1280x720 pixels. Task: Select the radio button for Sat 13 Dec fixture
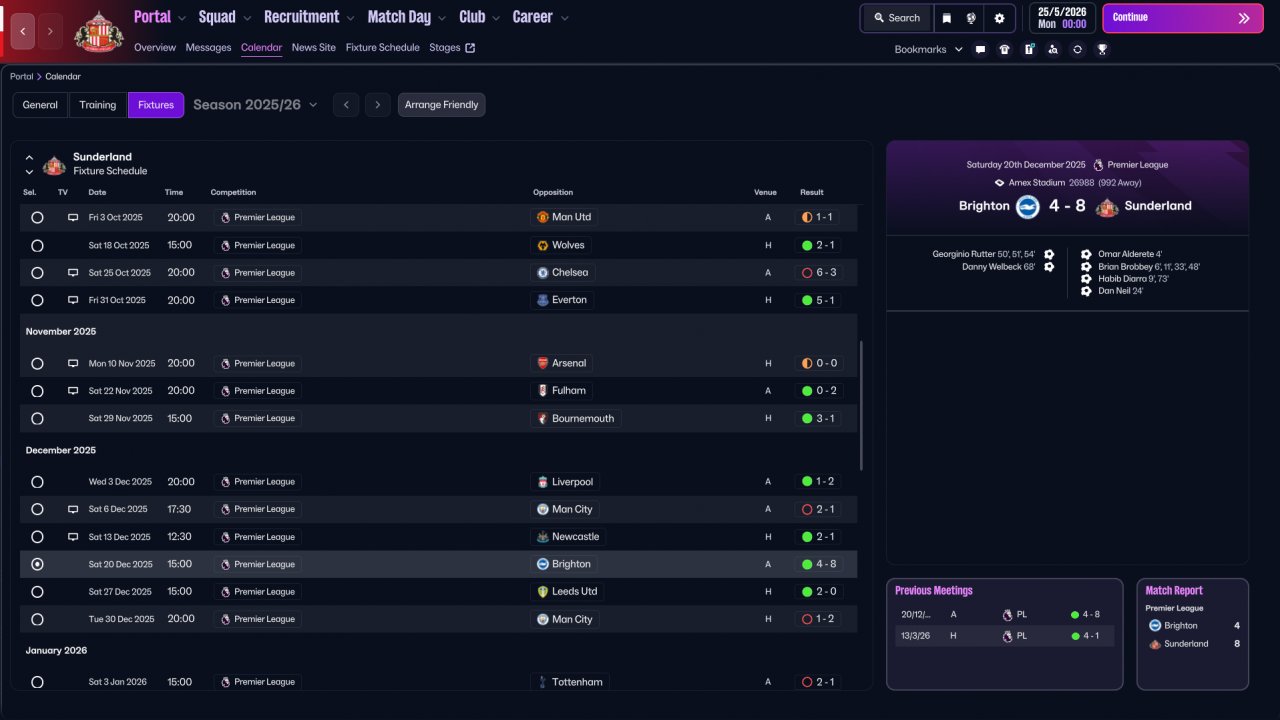tap(37, 537)
